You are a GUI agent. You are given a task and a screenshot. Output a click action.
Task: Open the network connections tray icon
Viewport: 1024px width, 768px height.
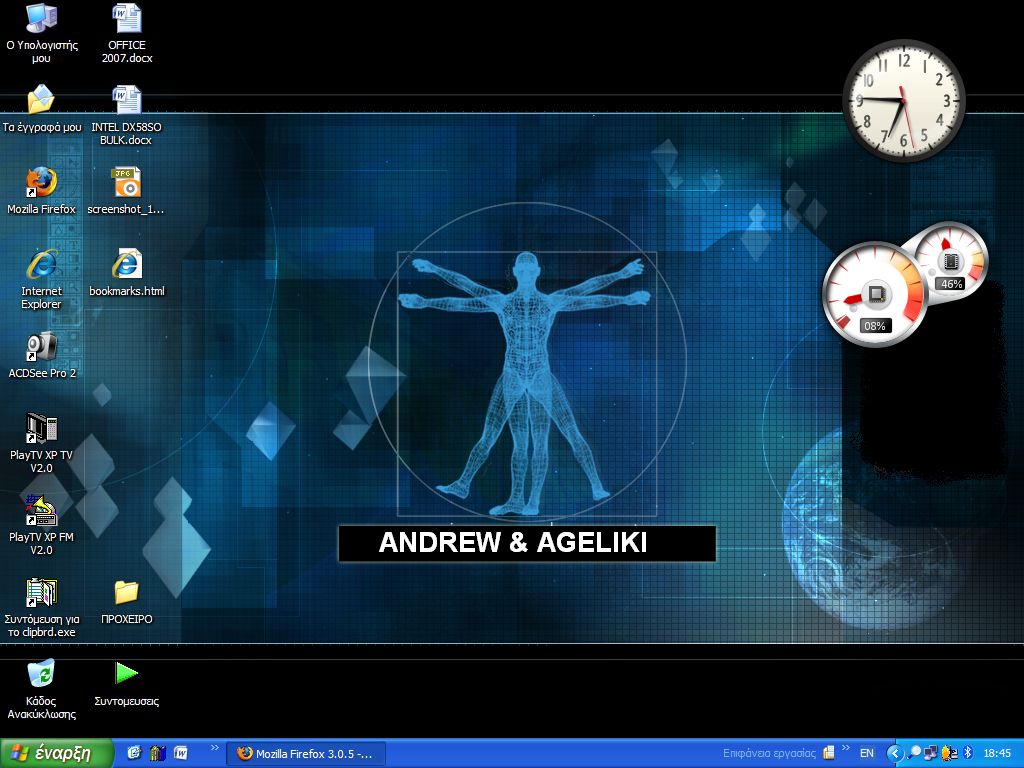(931, 753)
